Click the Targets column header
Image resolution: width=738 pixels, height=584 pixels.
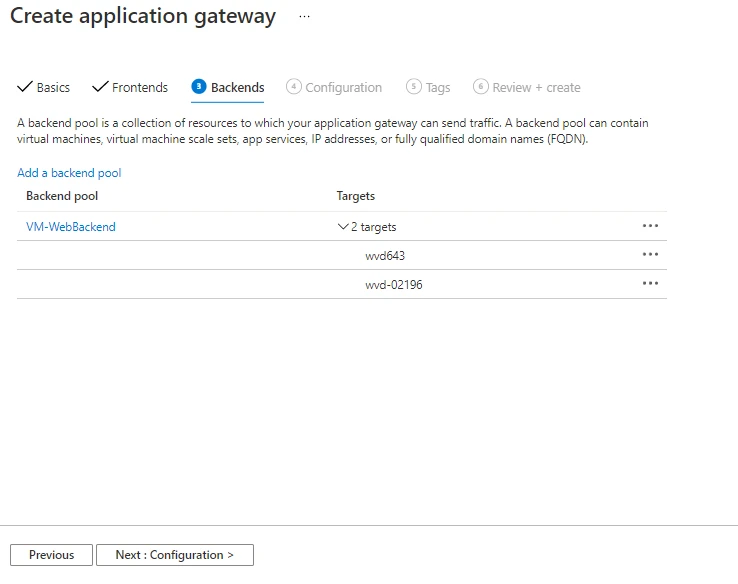point(355,196)
